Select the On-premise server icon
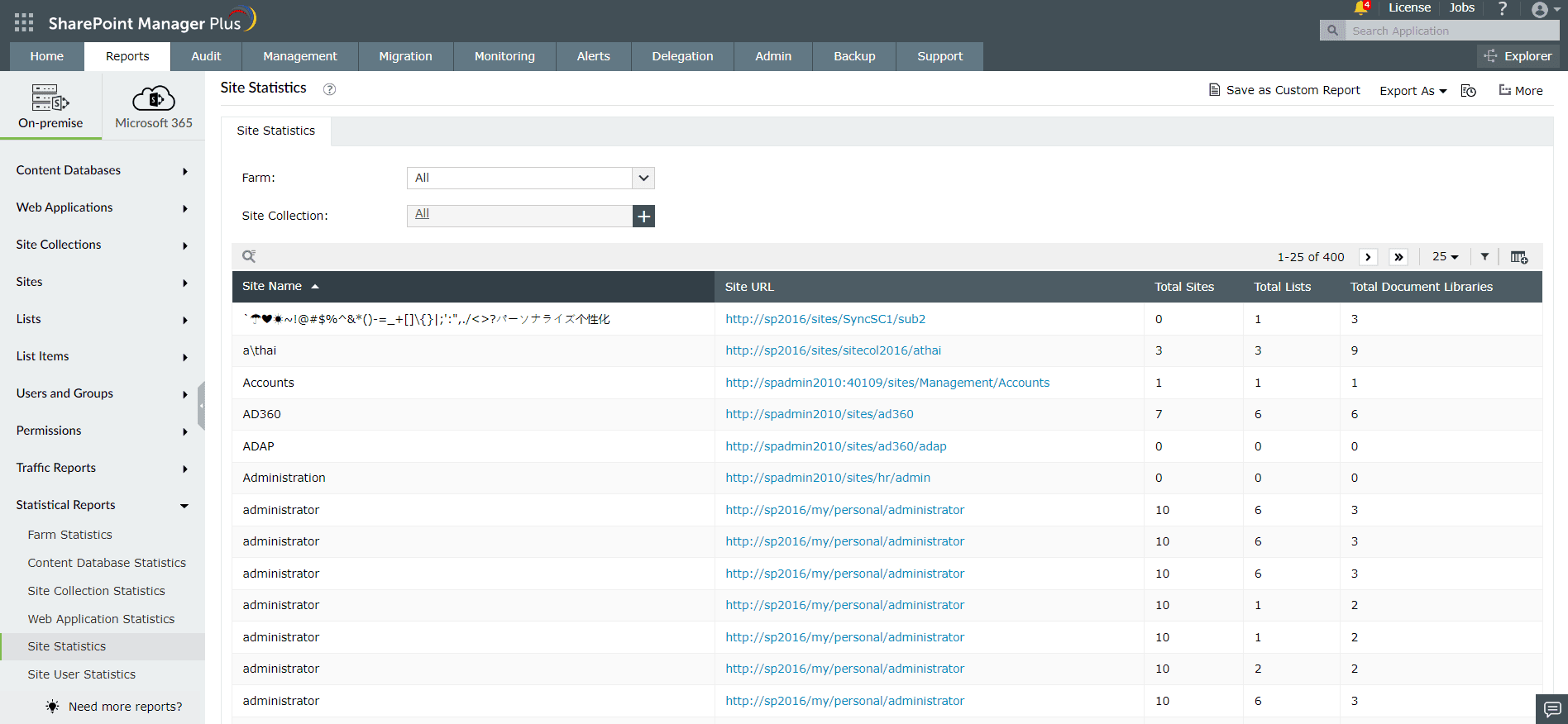 [50, 98]
